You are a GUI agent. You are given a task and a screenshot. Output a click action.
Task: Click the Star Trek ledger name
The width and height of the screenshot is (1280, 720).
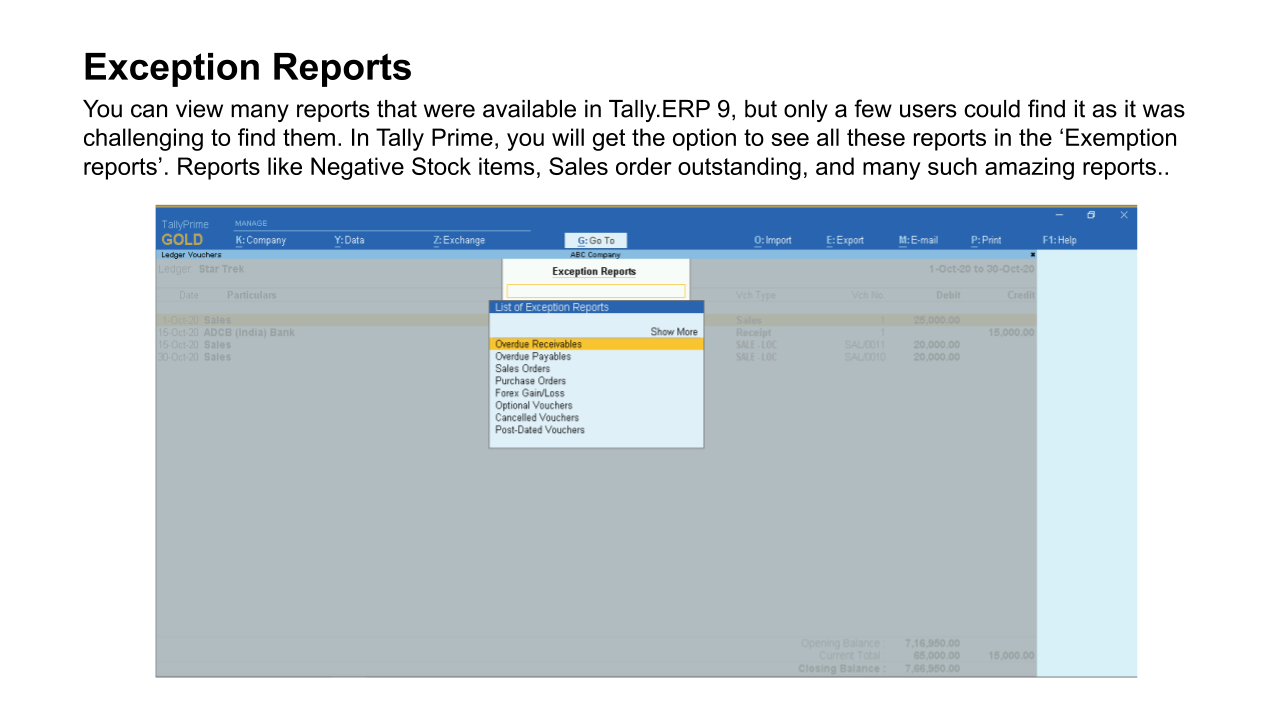pos(222,269)
